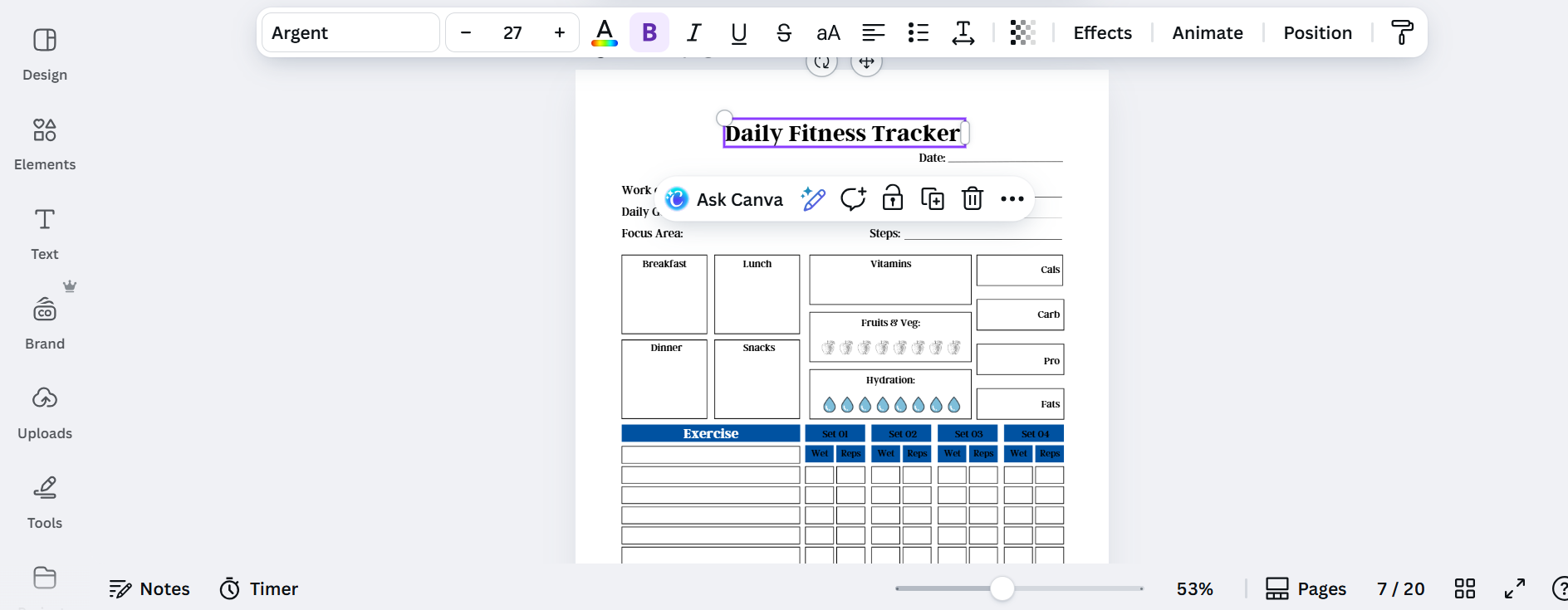Screen dimensions: 1568x610
Task: Increase font size with plus button
Action: (559, 33)
